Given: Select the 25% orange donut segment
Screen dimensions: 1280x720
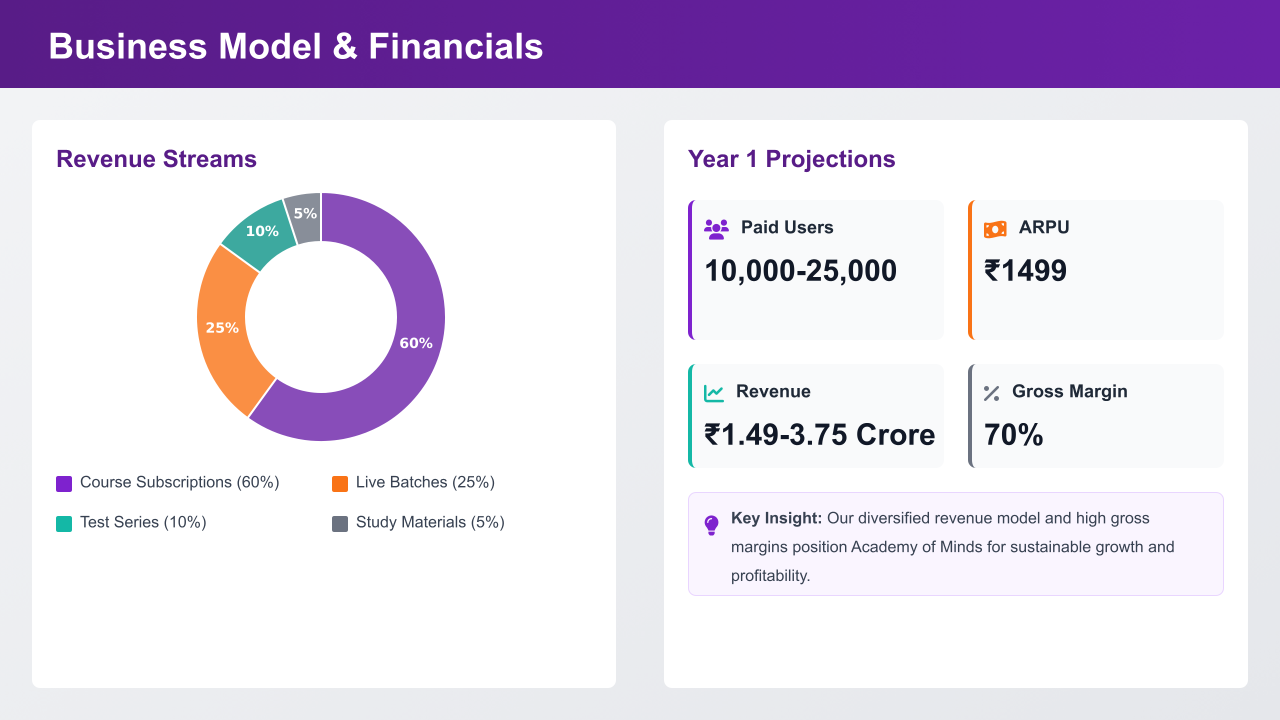Looking at the screenshot, I should [225, 328].
